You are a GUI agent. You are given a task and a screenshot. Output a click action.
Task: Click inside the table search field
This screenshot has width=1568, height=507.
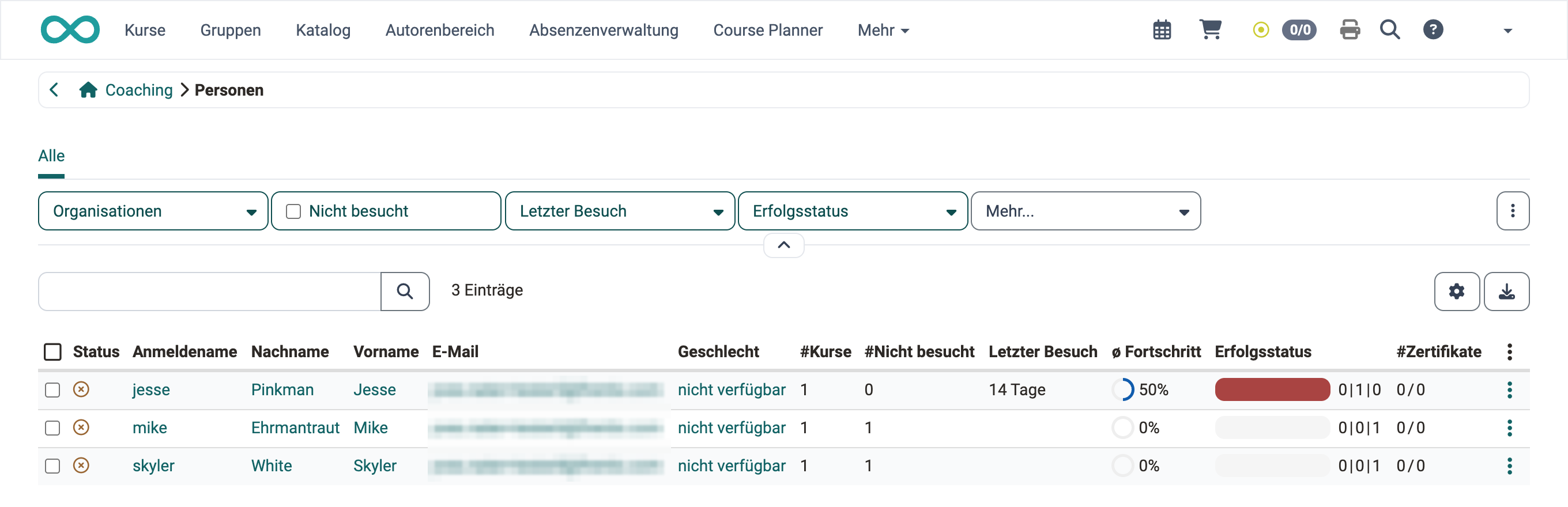(209, 292)
